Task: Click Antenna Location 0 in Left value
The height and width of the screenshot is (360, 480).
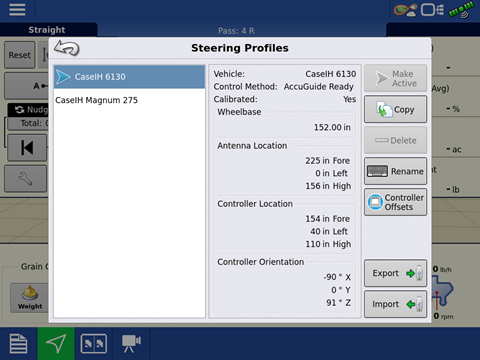Action: (331, 173)
